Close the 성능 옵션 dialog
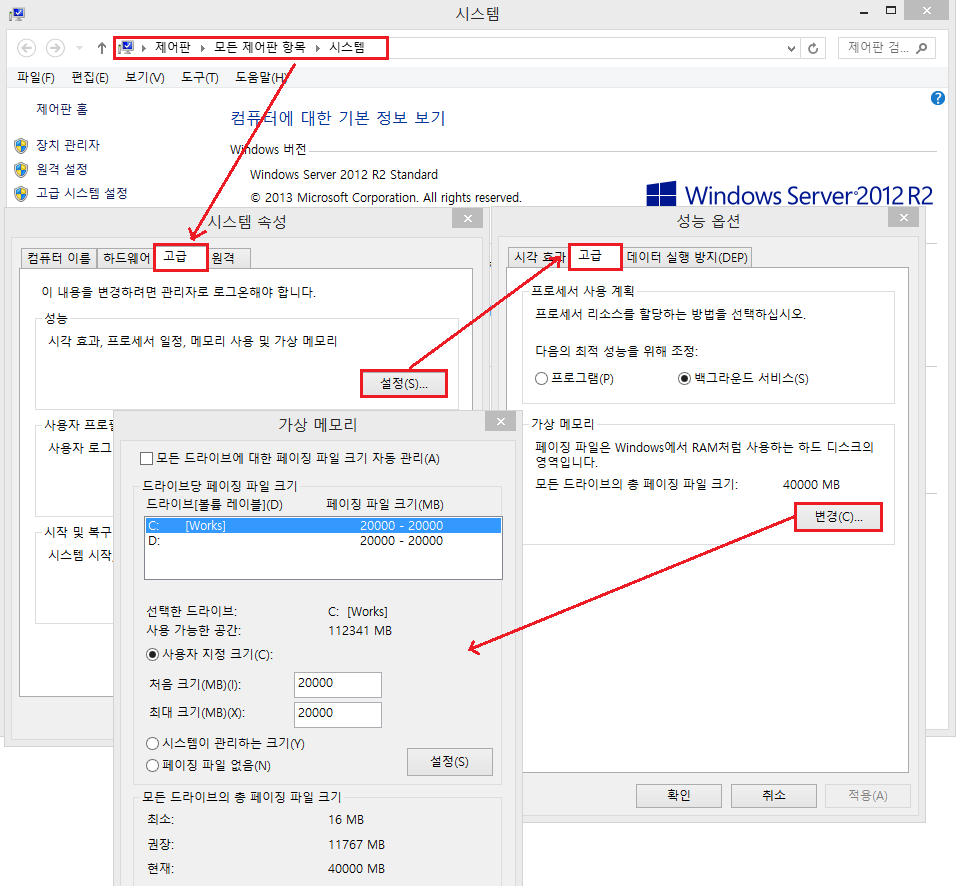 [x=904, y=218]
